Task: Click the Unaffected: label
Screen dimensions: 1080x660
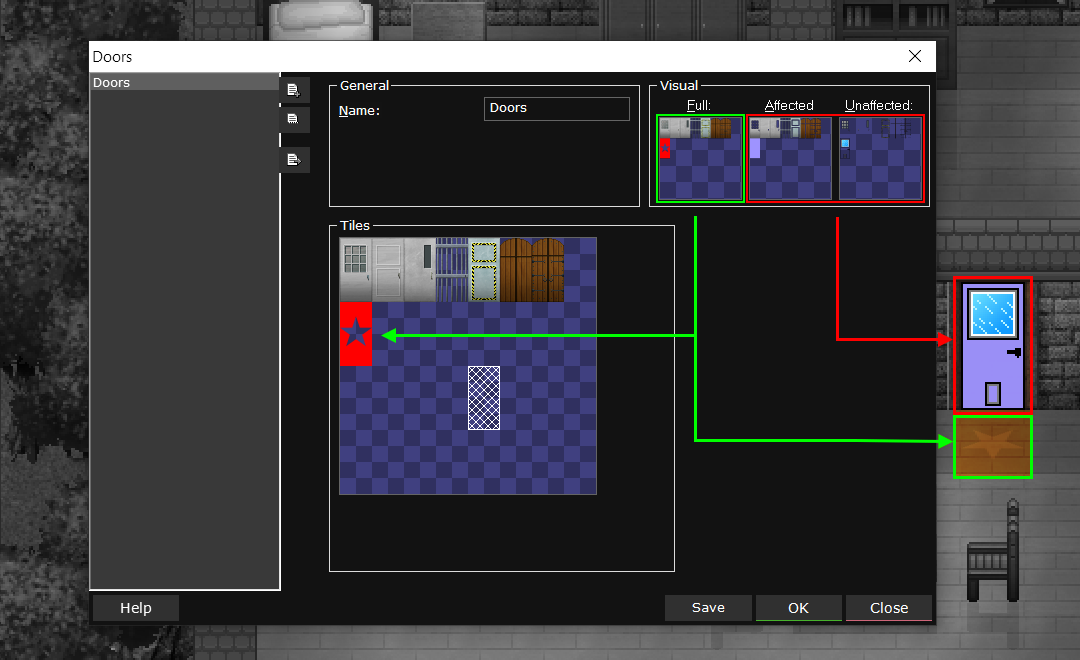Action: [x=879, y=105]
